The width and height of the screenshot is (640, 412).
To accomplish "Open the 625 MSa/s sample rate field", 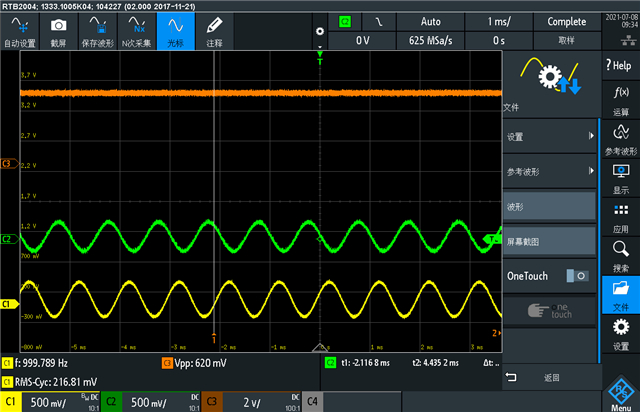I will pyautogui.click(x=431, y=40).
